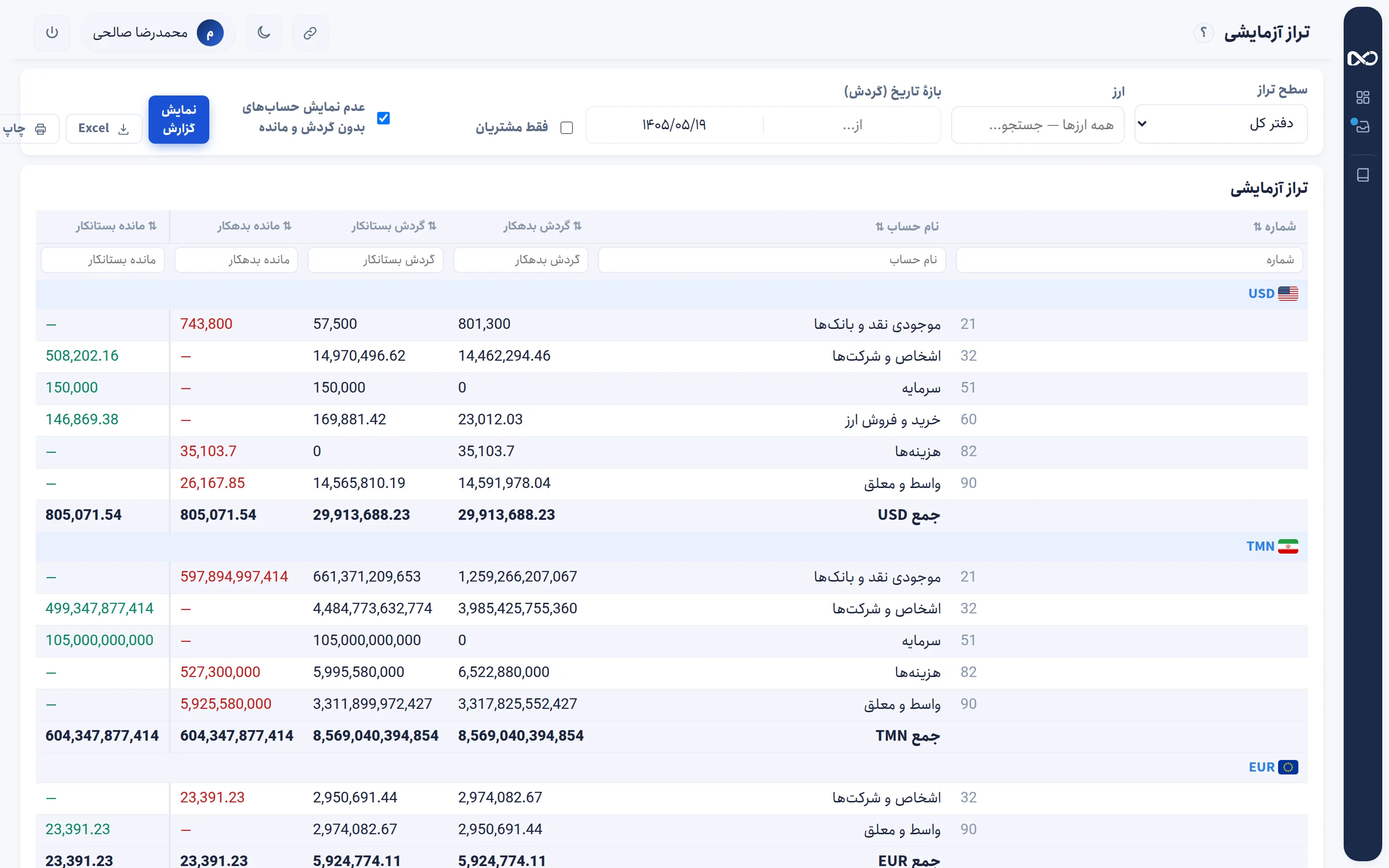Click the USD flag icon
The height and width of the screenshot is (868, 1389).
click(1288, 293)
